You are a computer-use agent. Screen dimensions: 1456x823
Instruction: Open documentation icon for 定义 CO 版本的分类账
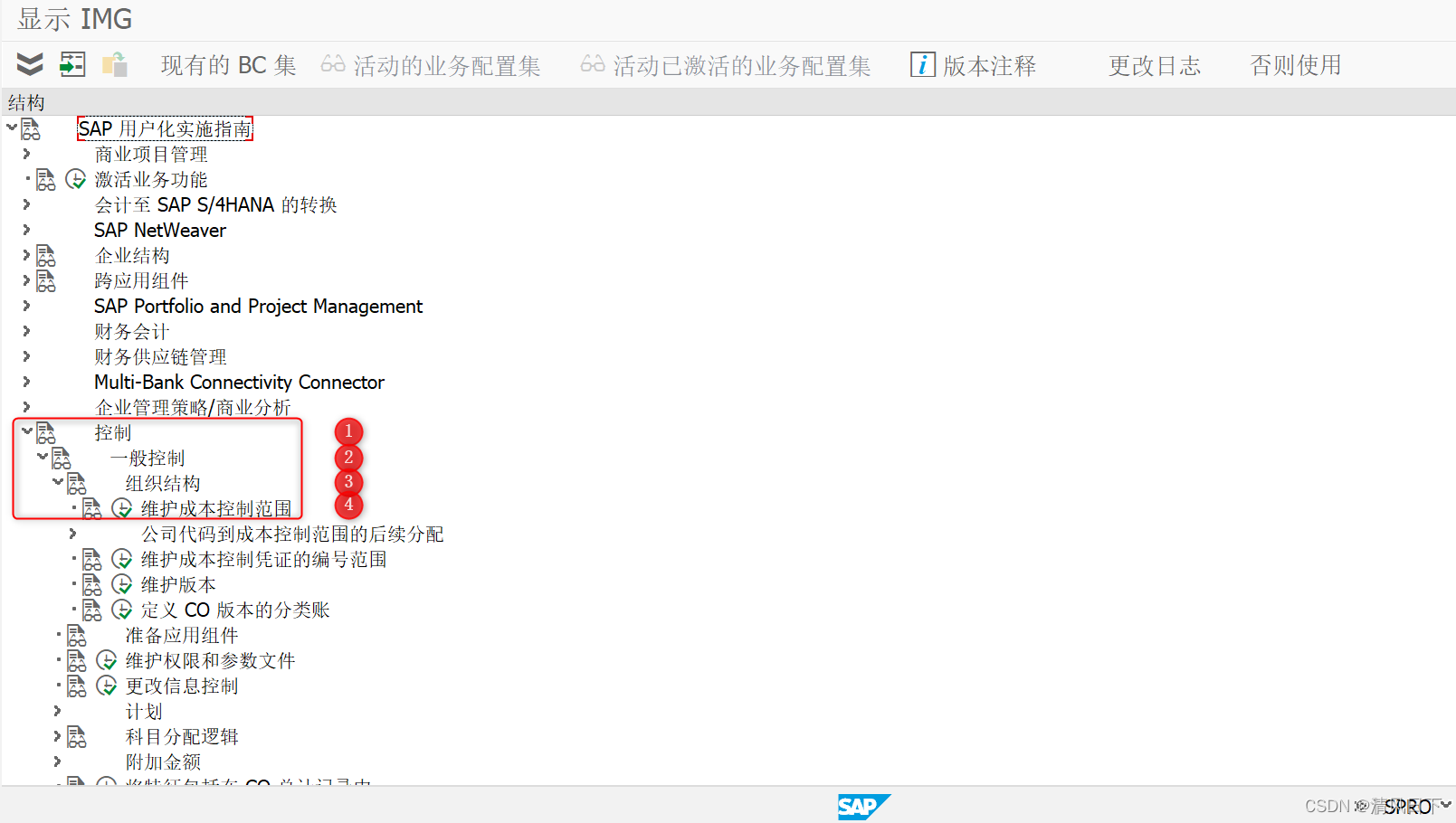(92, 610)
